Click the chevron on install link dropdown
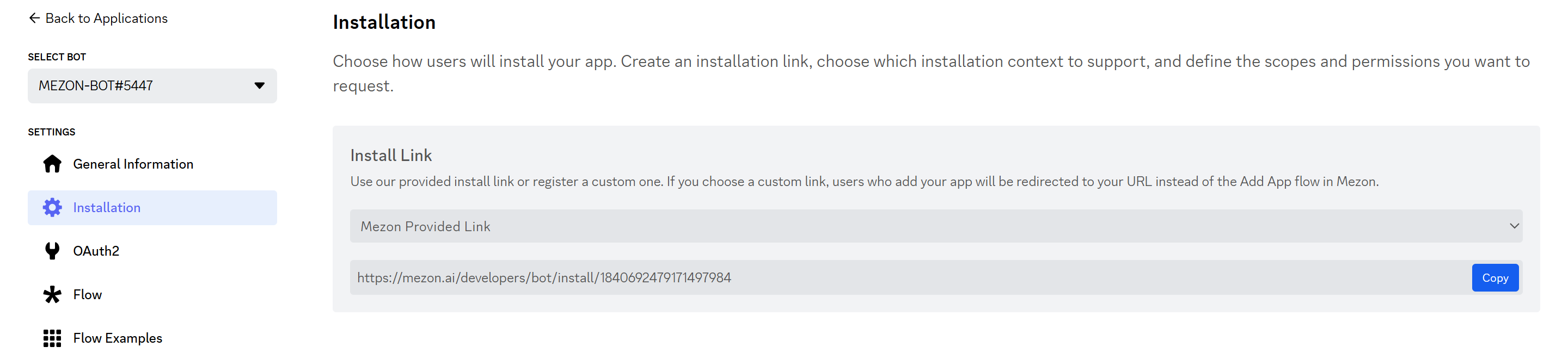 (x=1514, y=226)
